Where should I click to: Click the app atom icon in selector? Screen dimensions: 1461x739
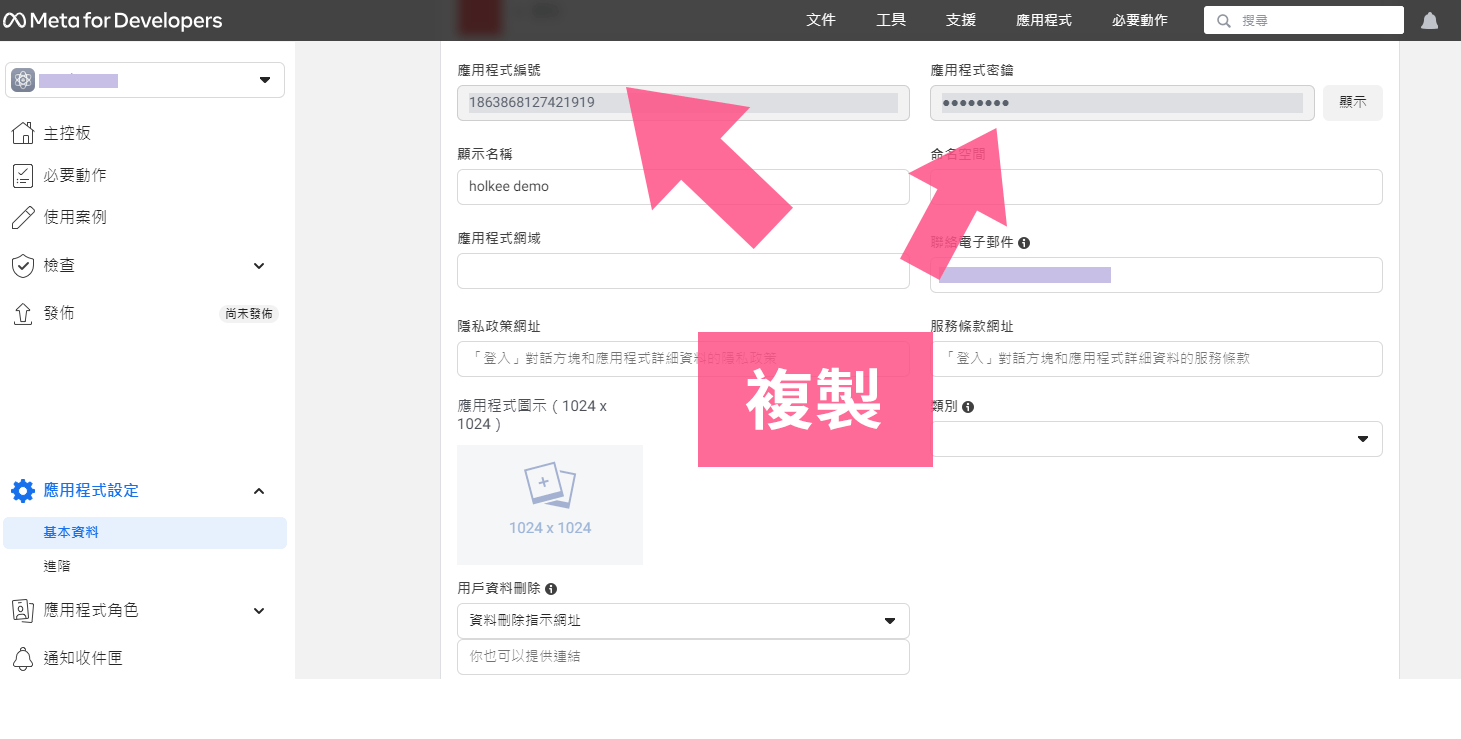[x=24, y=80]
